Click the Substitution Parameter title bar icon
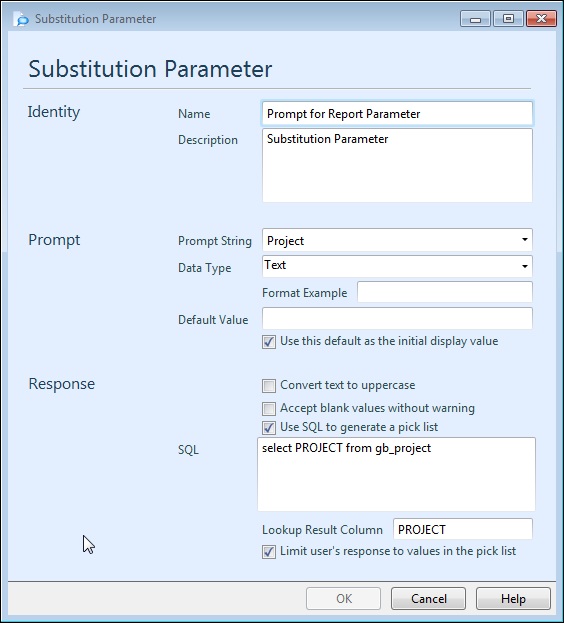The image size is (564, 623). pyautogui.click(x=21, y=19)
